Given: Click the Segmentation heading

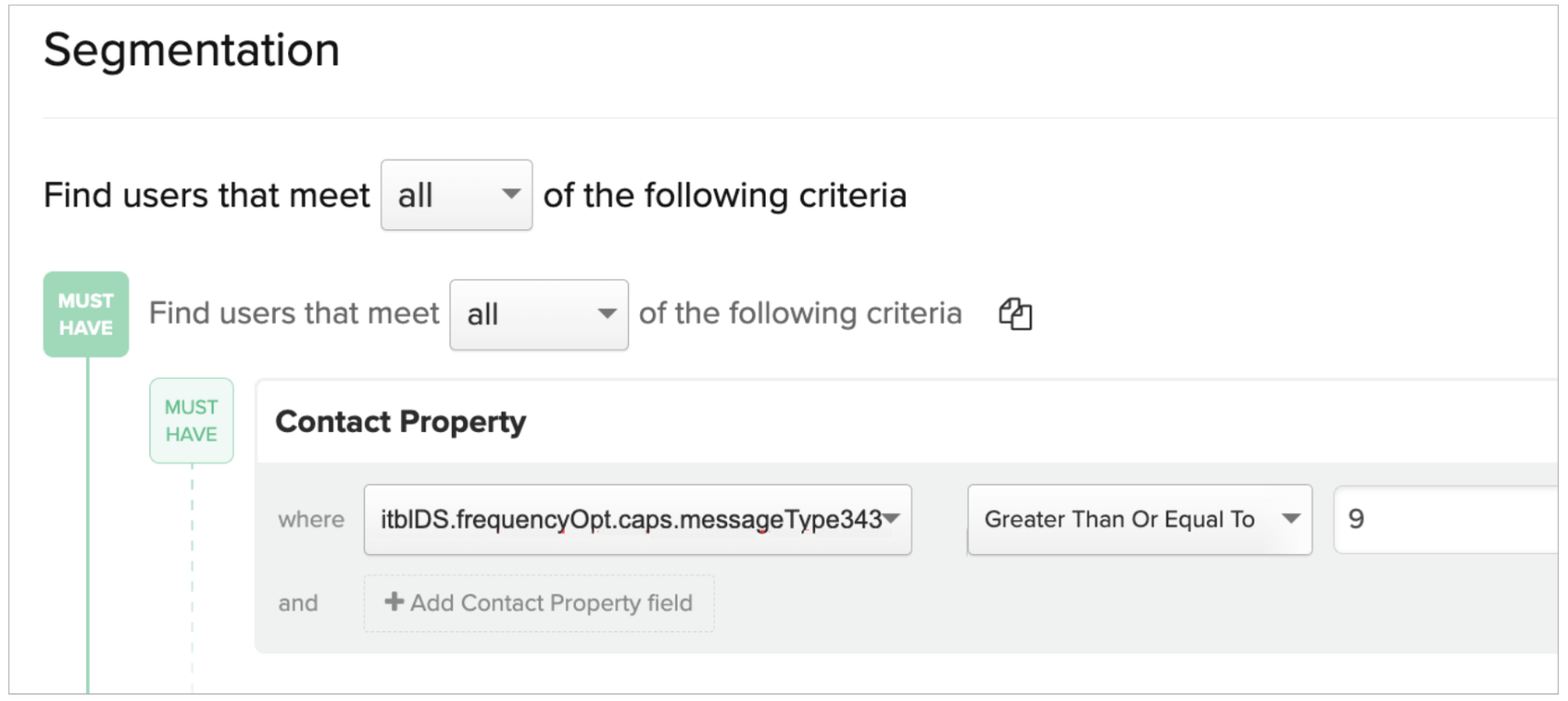Looking at the screenshot, I should pyautogui.click(x=192, y=50).
